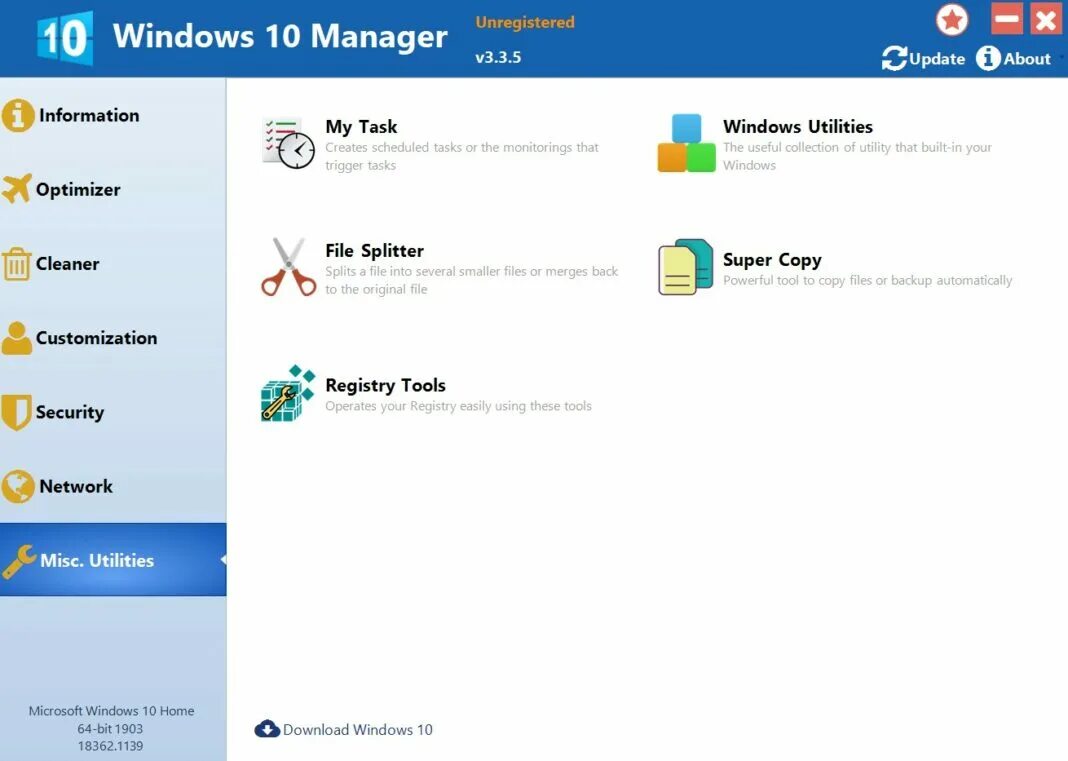1068x761 pixels.
Task: Click the Optimizer airplane icon
Action: (17, 189)
